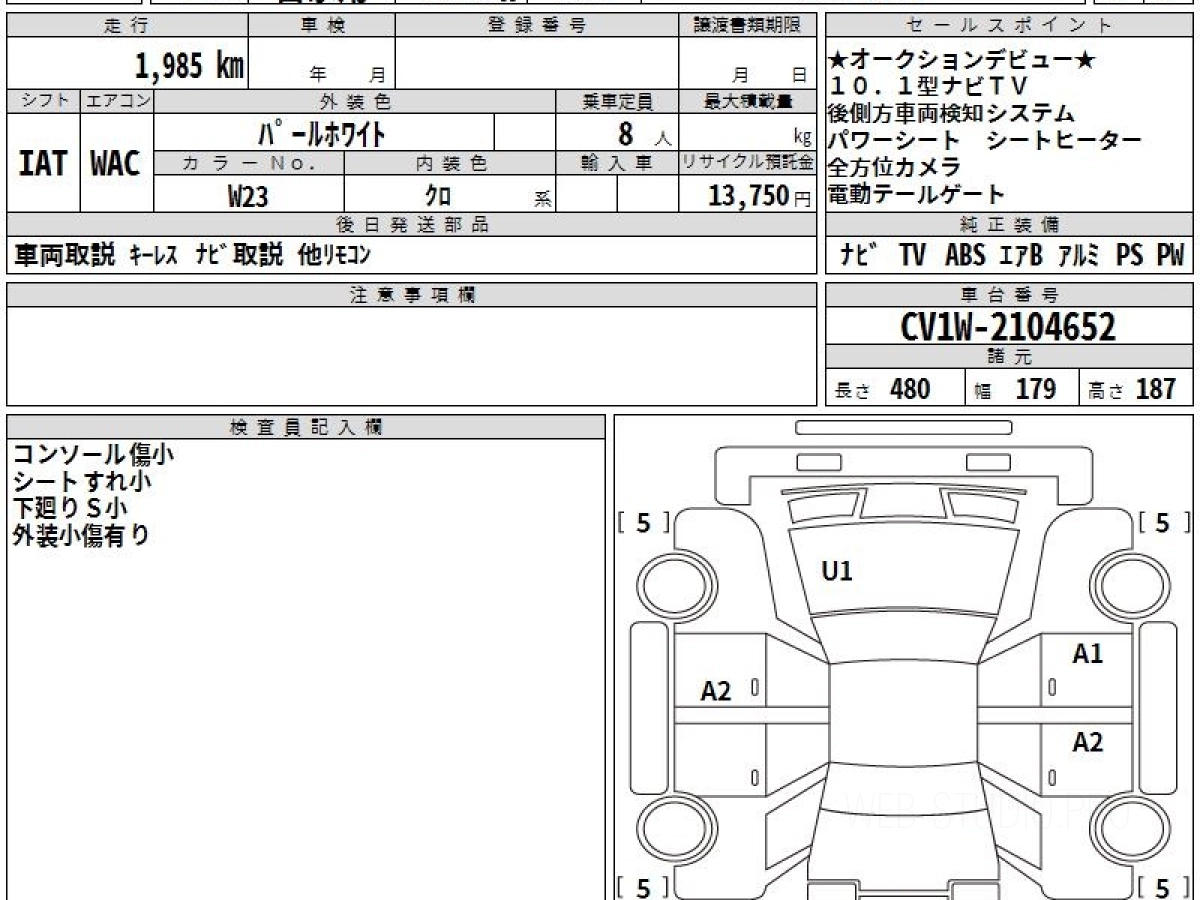
Task: Click the top-left [5] tire rating
Action: pyautogui.click(x=643, y=523)
